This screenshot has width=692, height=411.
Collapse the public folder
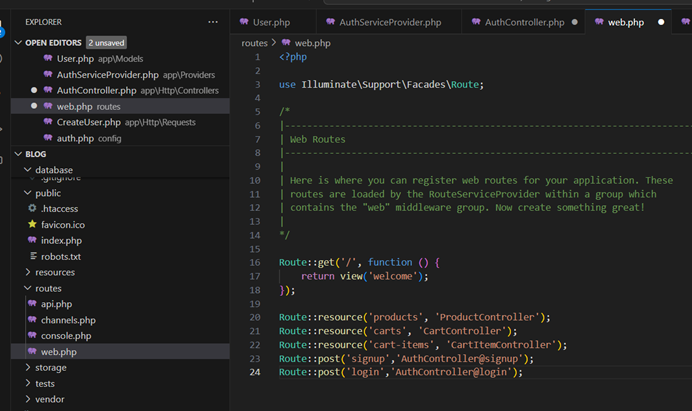(x=28, y=193)
